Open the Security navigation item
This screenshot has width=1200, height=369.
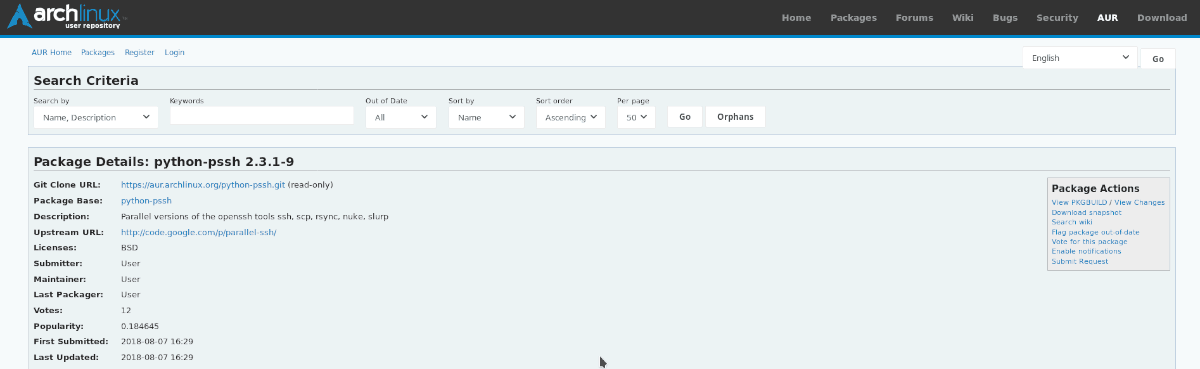pos(1057,18)
